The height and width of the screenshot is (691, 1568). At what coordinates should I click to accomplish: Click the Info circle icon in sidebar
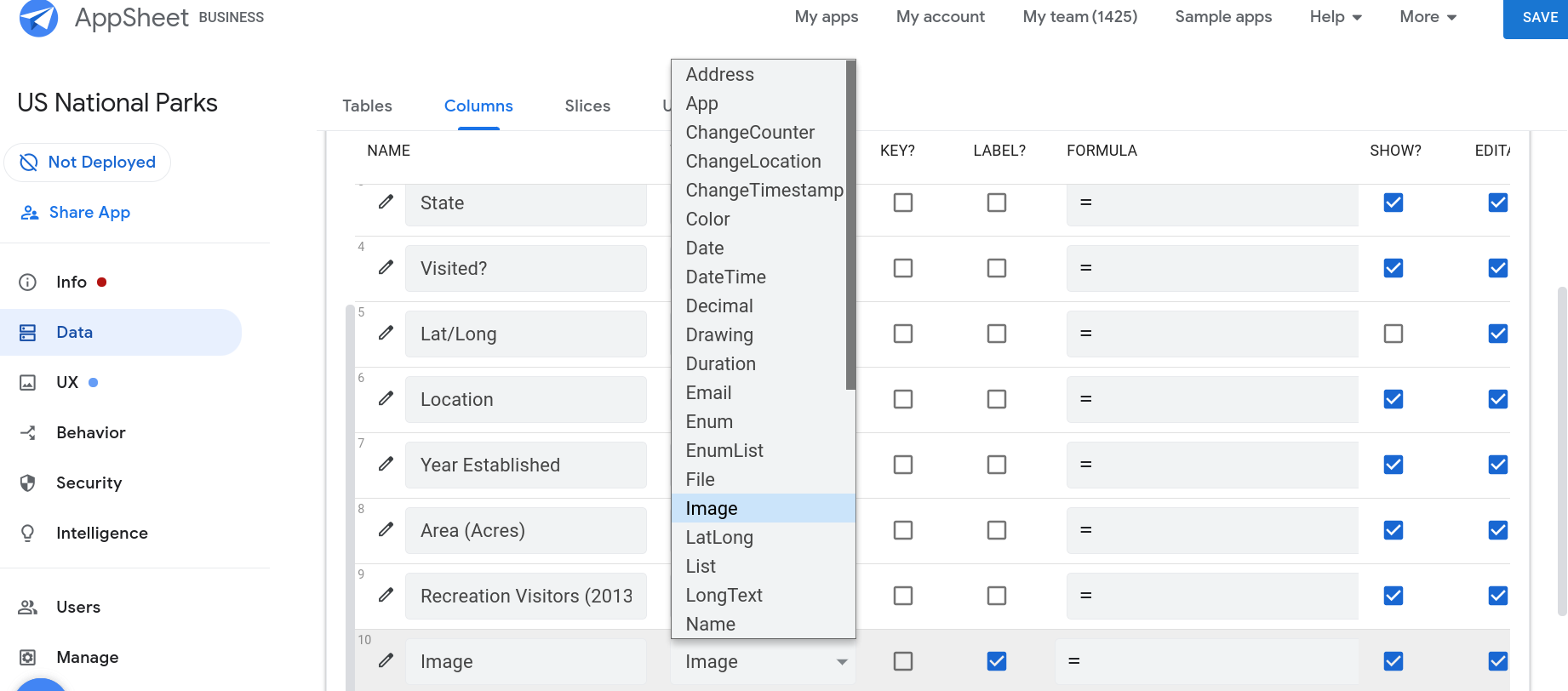(x=28, y=283)
